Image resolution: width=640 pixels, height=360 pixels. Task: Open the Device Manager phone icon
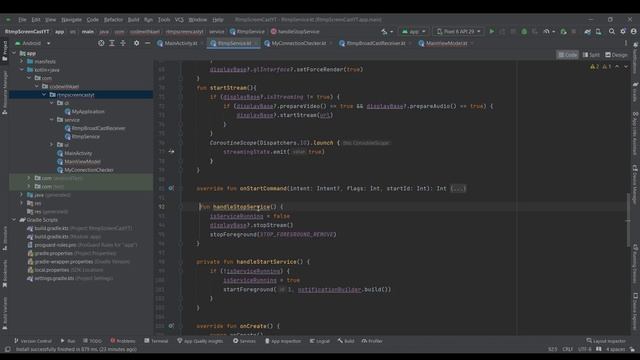point(598,31)
